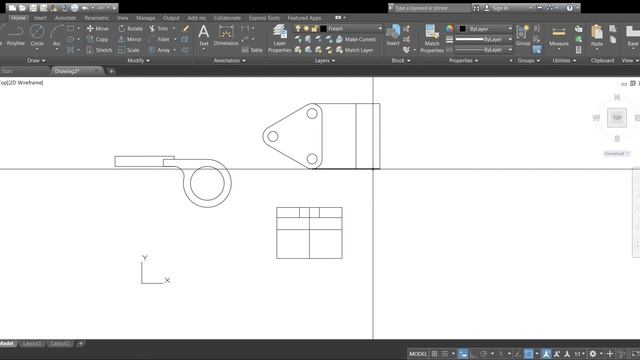Activate the Array tool

point(159,50)
